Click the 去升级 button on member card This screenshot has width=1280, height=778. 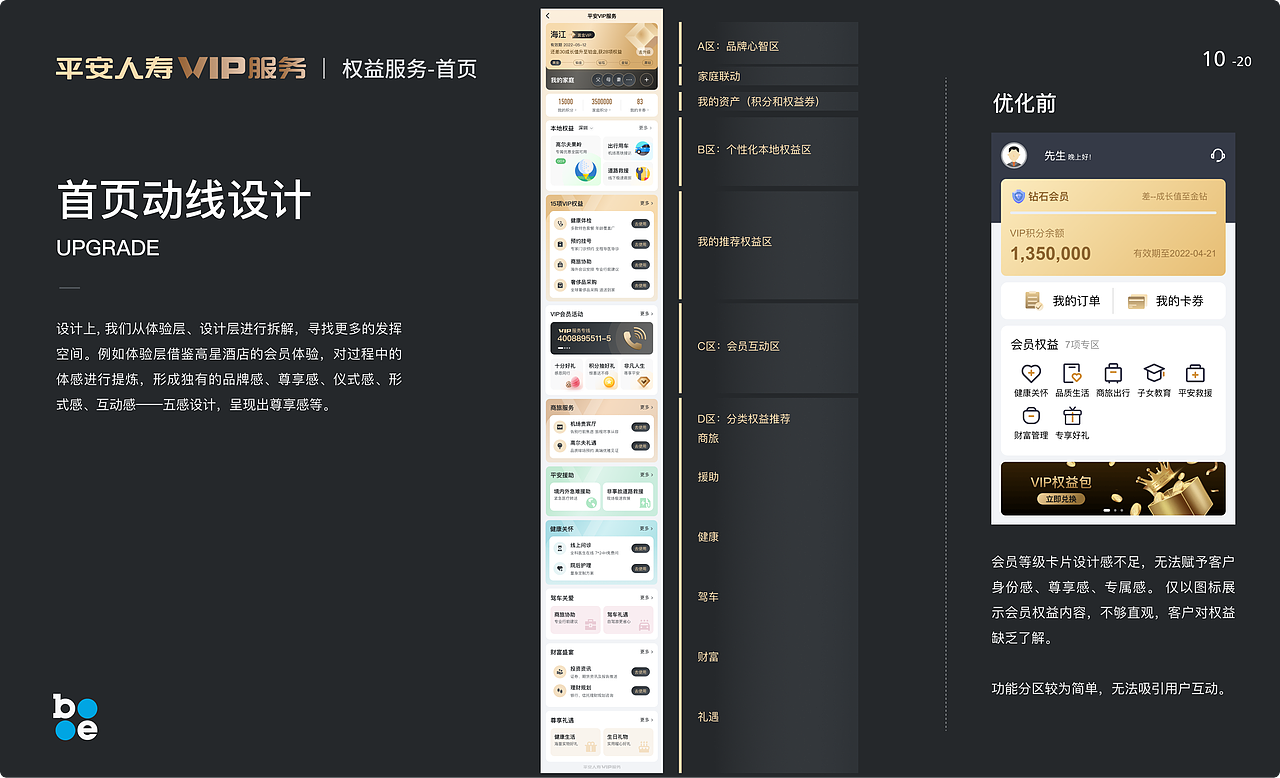click(x=642, y=51)
